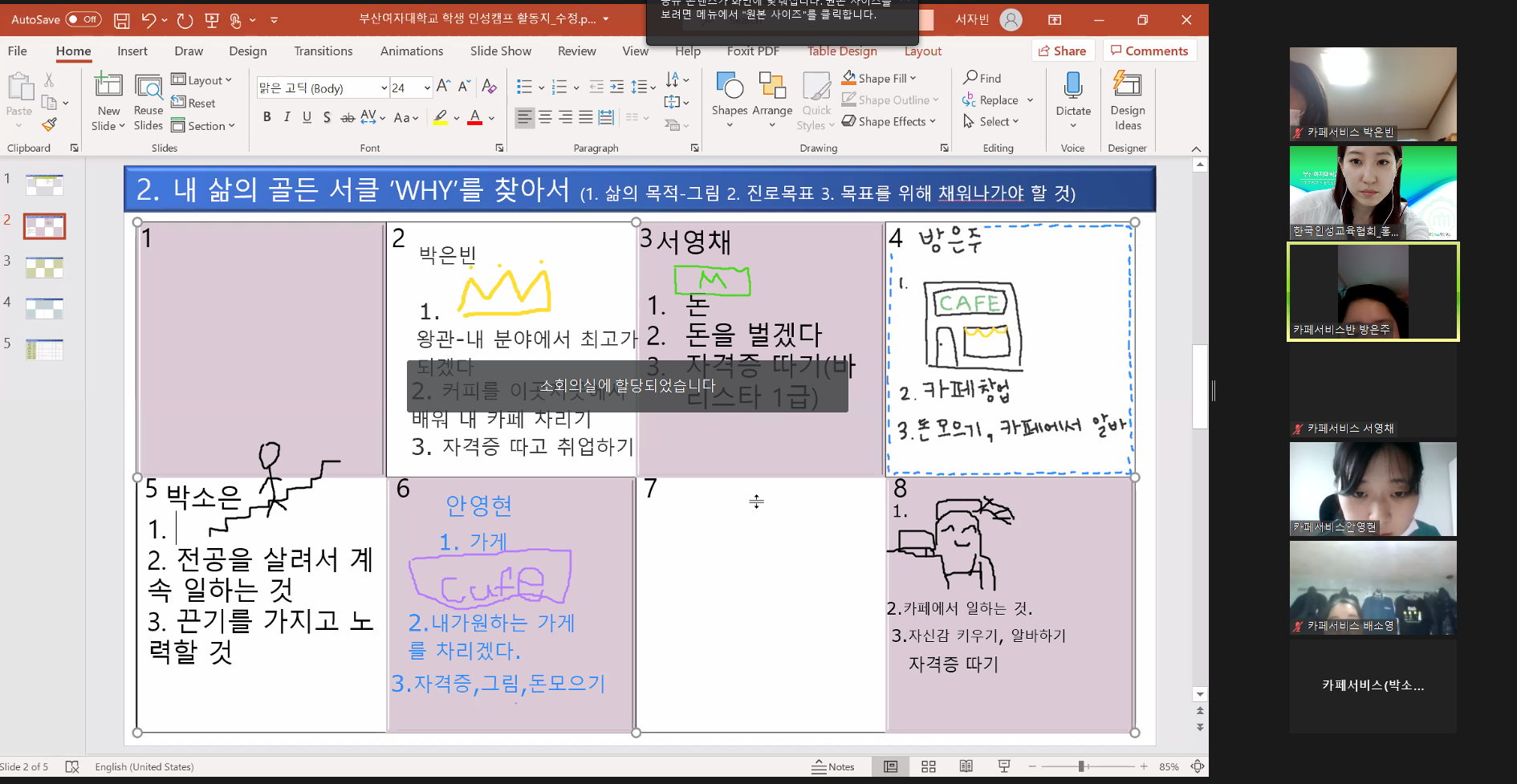The width and height of the screenshot is (1517, 784).
Task: Save the presentation with the Save icon
Action: pos(121,20)
